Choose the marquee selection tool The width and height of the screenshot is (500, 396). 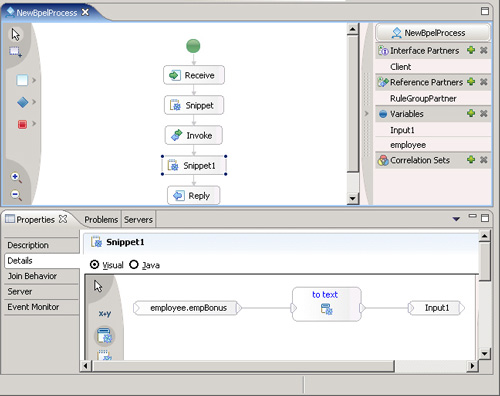15,52
